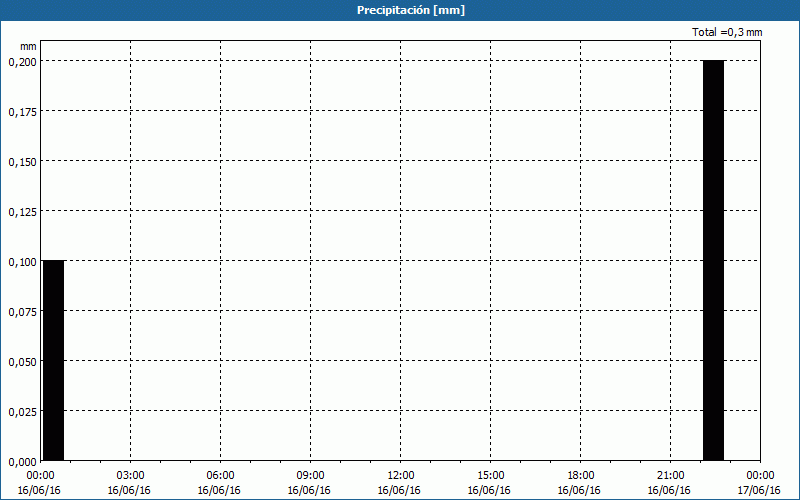Click the 12:00 time axis label
Viewport: 800px width, 500px height.
pyautogui.click(x=401, y=476)
